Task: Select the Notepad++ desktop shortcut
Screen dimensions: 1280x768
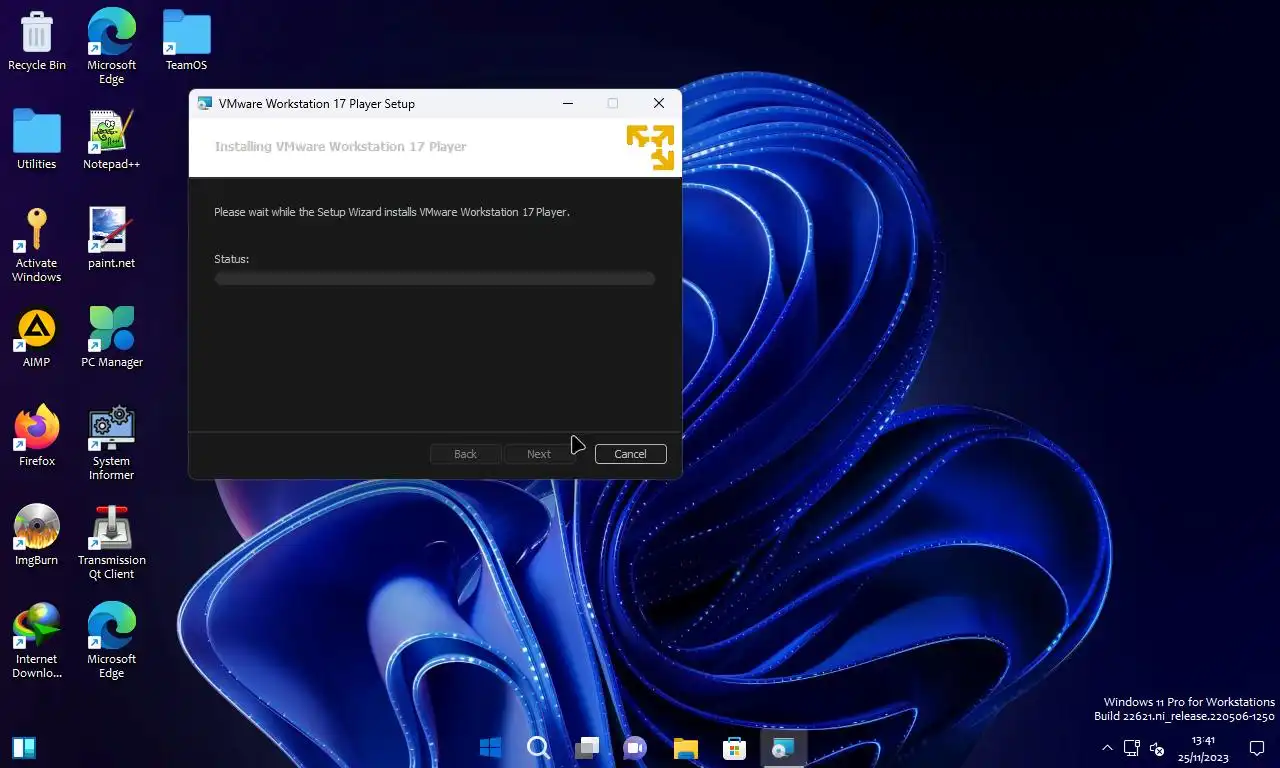Action: click(x=111, y=140)
